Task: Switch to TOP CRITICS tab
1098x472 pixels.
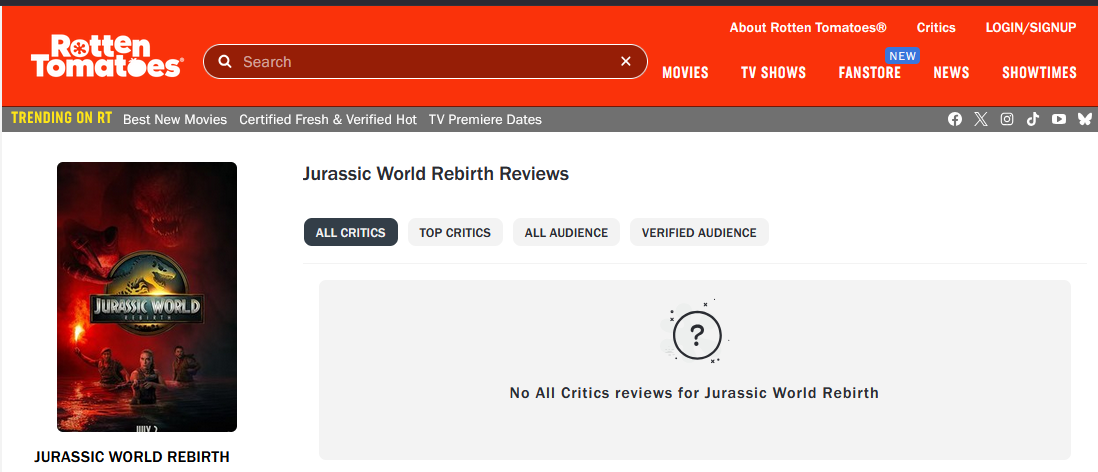Action: (x=455, y=232)
